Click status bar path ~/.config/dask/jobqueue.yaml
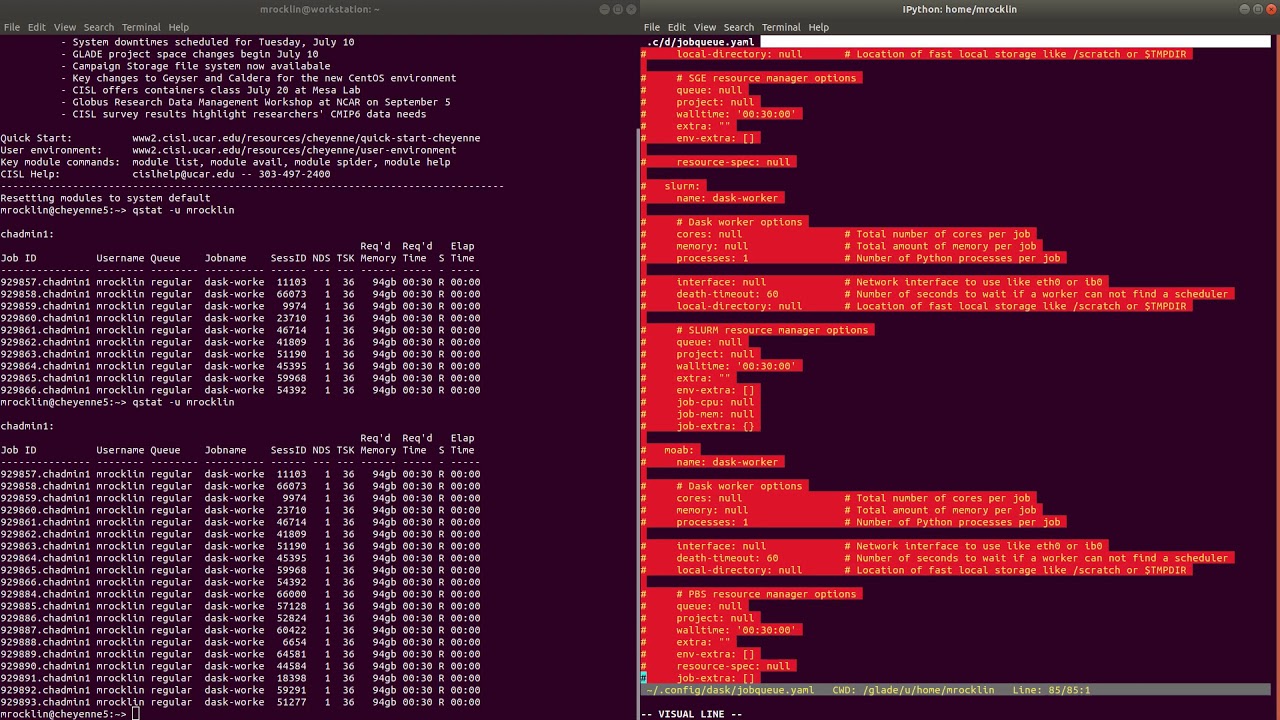 (730, 690)
